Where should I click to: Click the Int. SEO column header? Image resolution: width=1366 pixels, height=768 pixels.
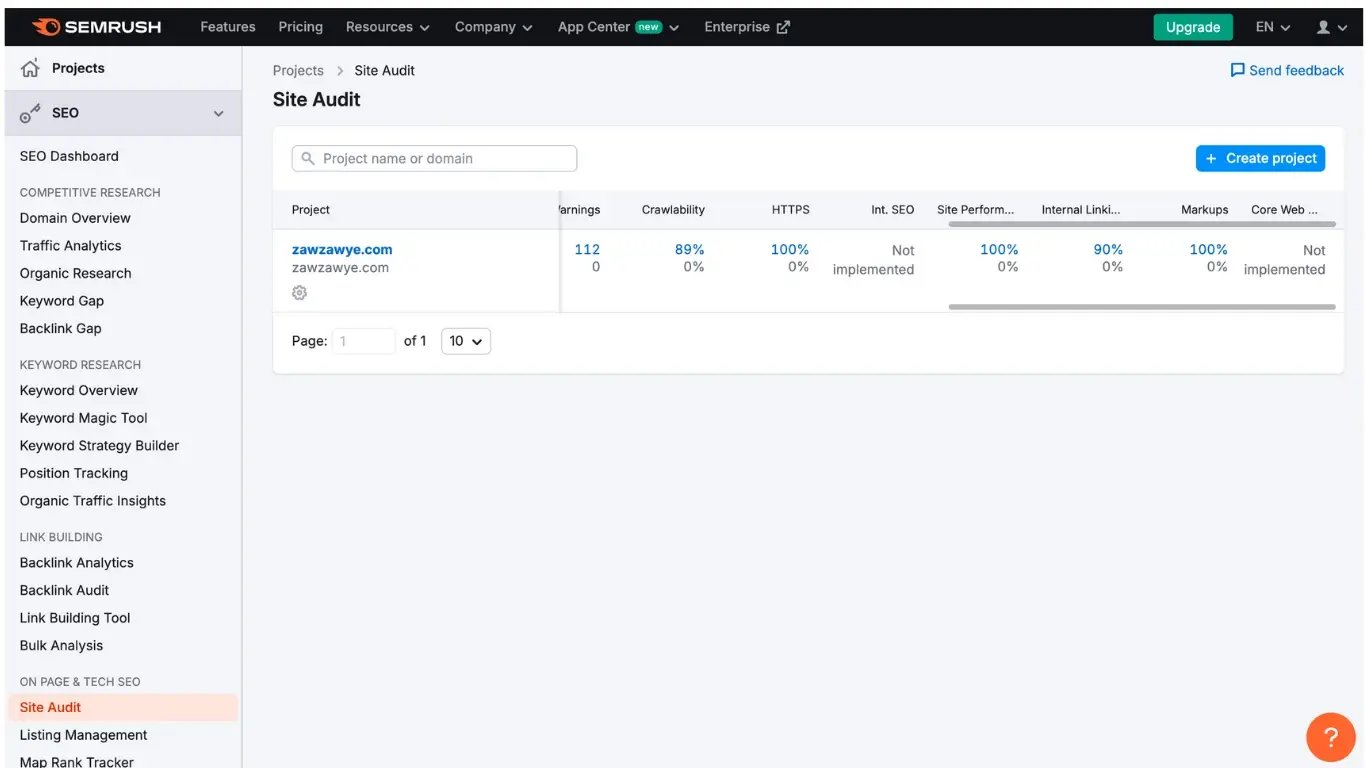point(893,210)
